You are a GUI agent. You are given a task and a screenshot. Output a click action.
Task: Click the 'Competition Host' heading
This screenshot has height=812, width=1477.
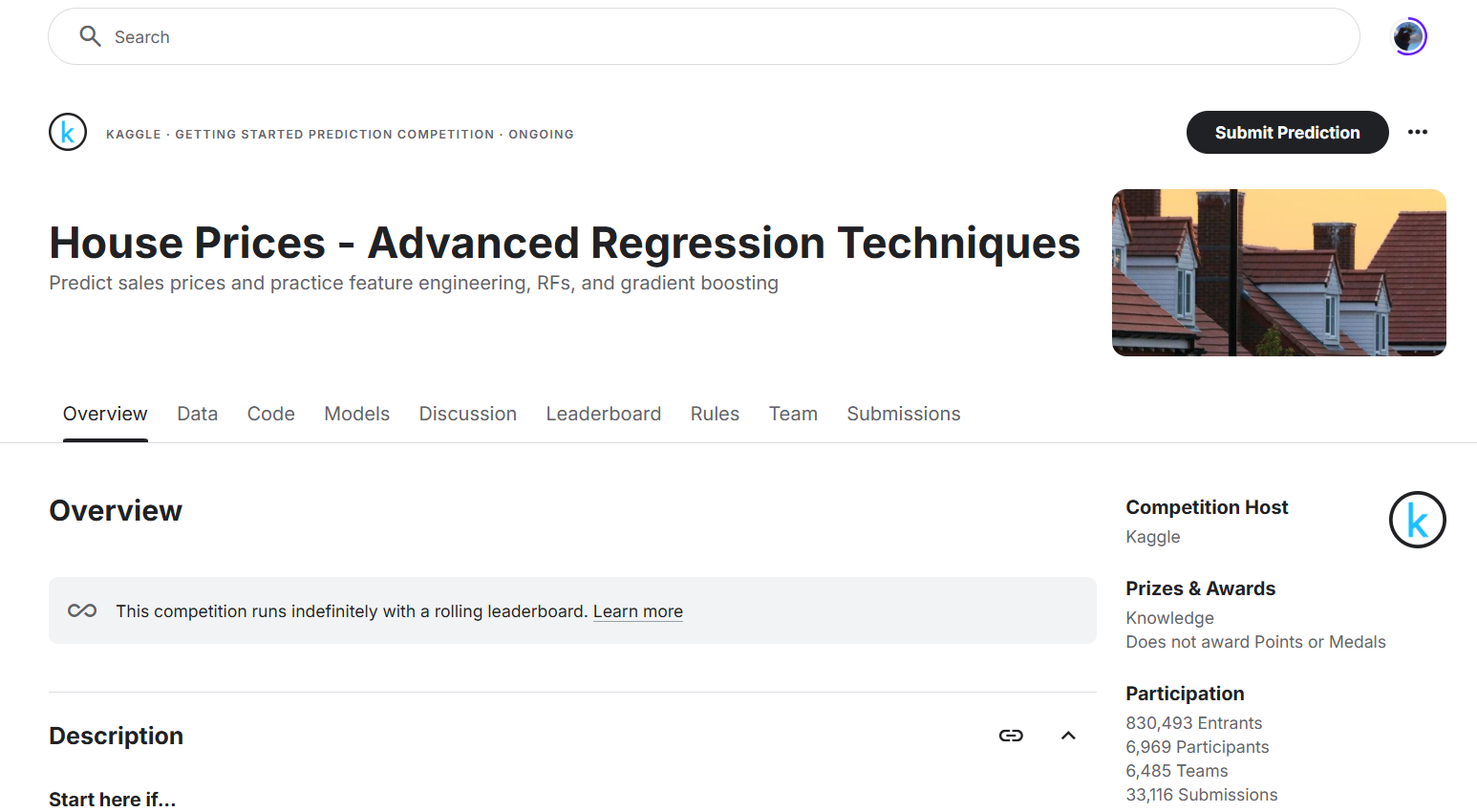point(1207,507)
